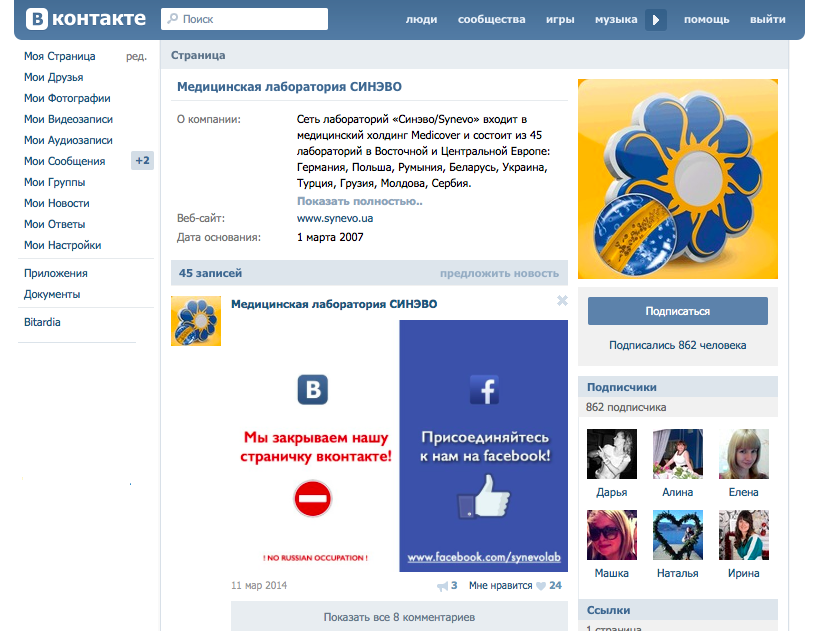Open the post author's small avatar icon
Viewport: 817px width, 631px height.
tap(196, 321)
